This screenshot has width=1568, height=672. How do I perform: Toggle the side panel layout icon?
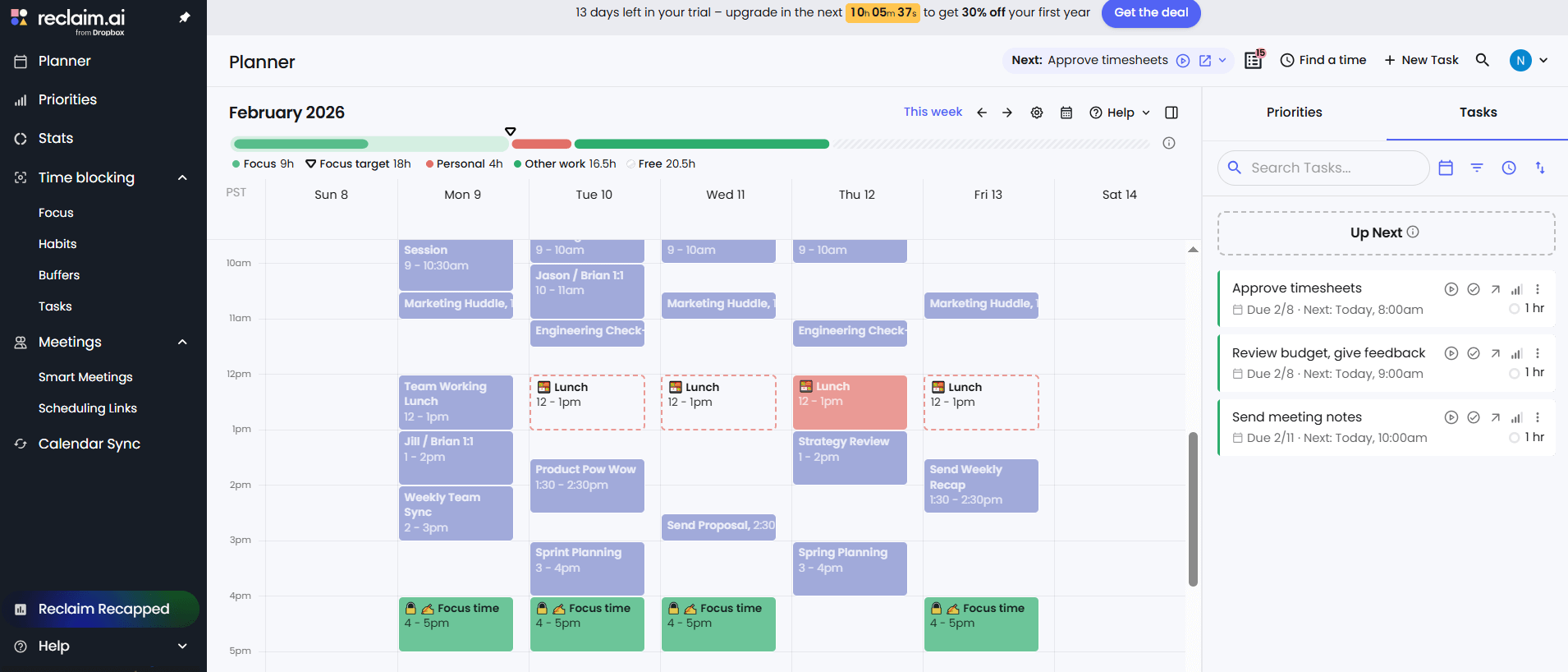[1171, 113]
